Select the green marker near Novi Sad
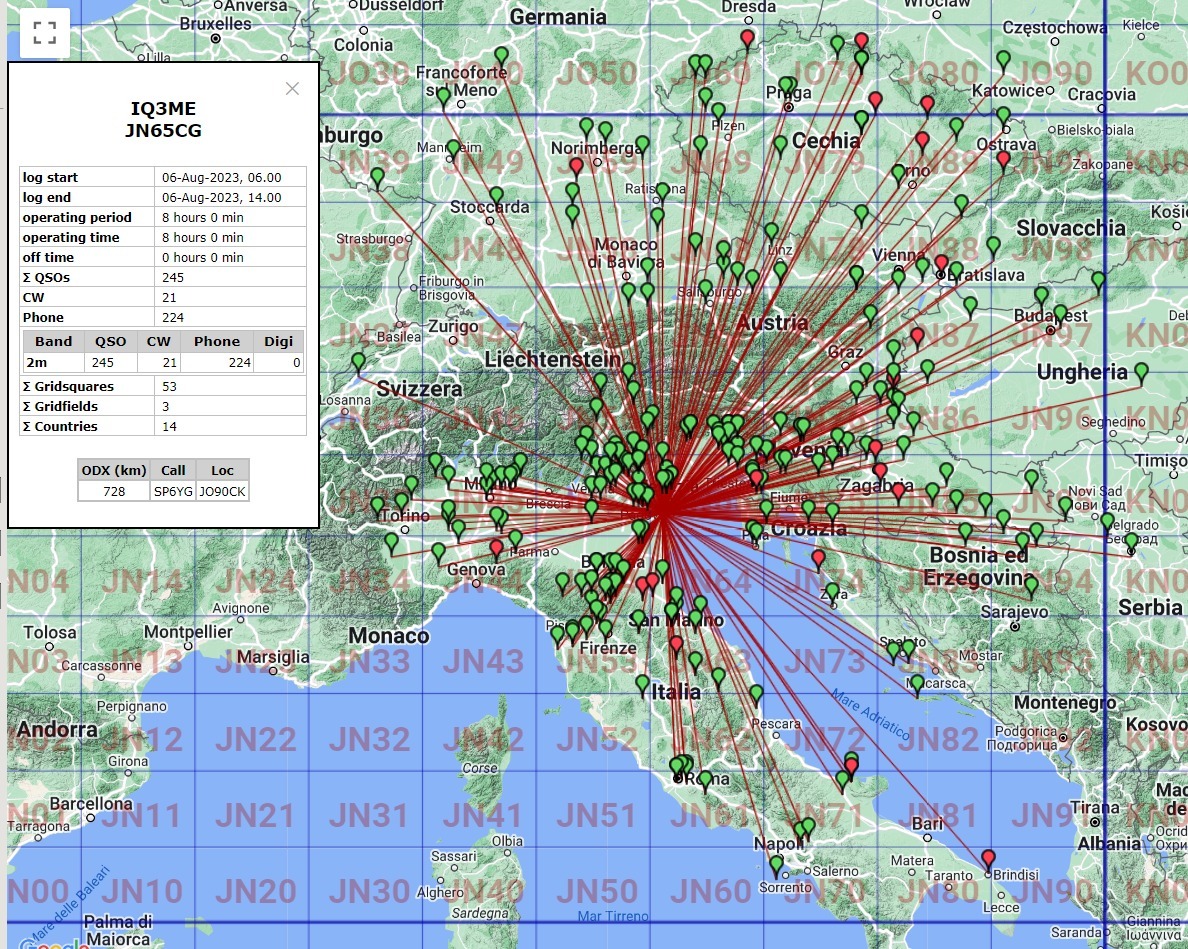 pyautogui.click(x=1065, y=507)
